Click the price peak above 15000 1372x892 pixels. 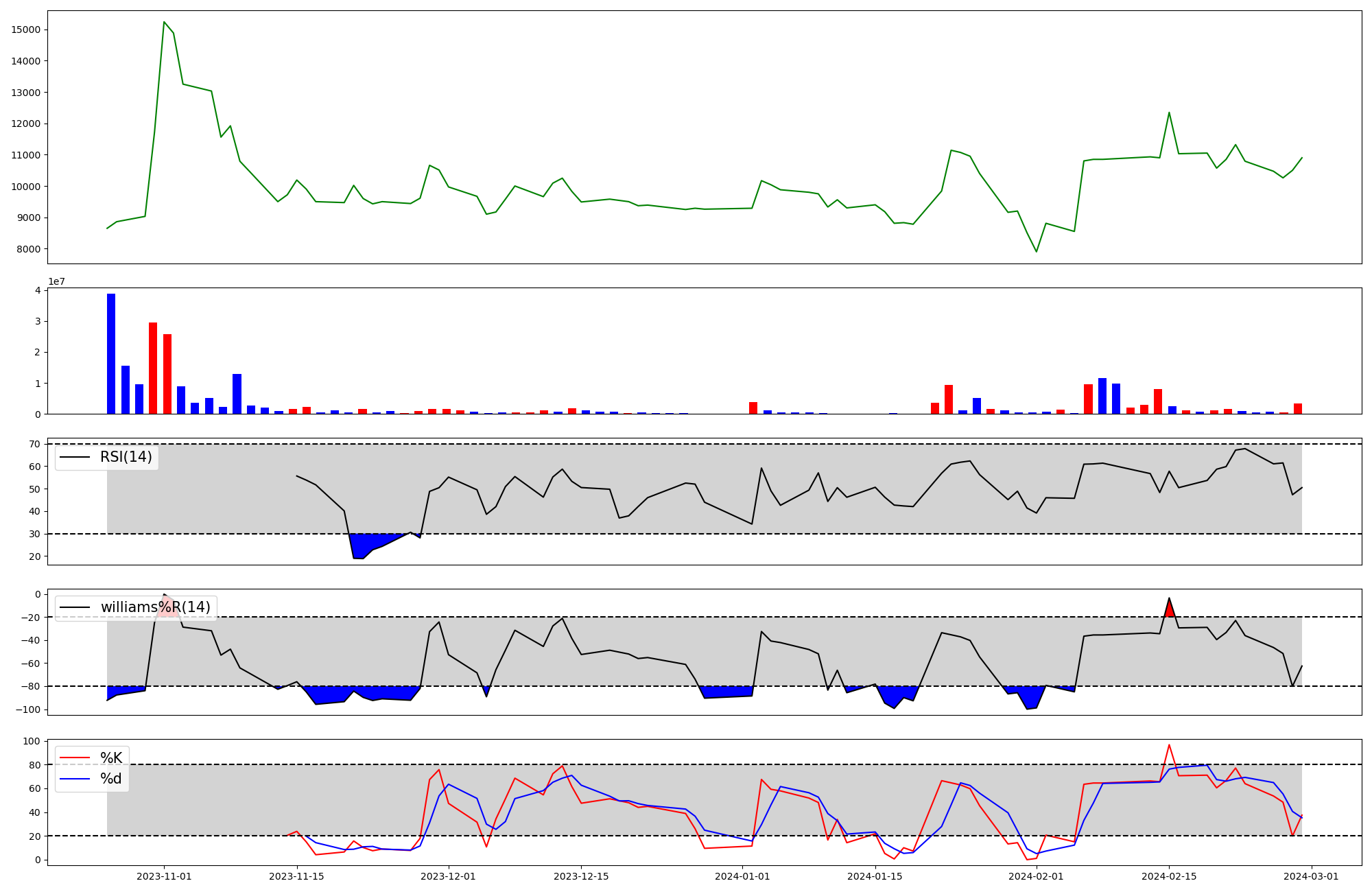coord(164,23)
